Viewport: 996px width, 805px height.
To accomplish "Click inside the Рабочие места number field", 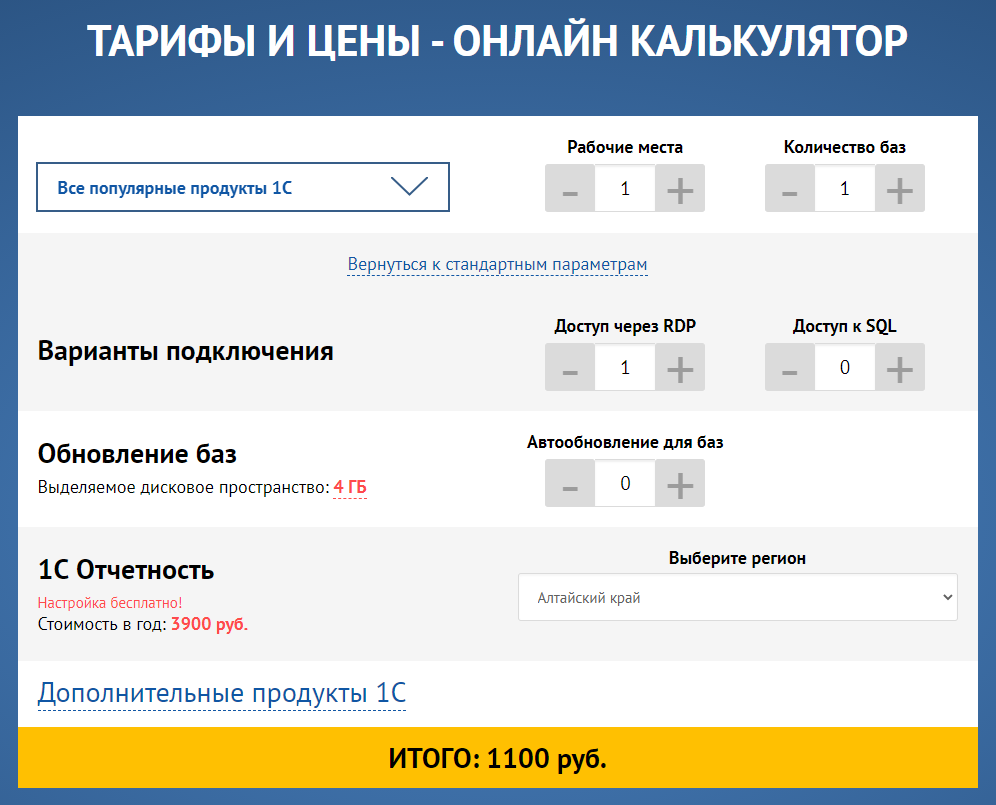I will tap(624, 188).
